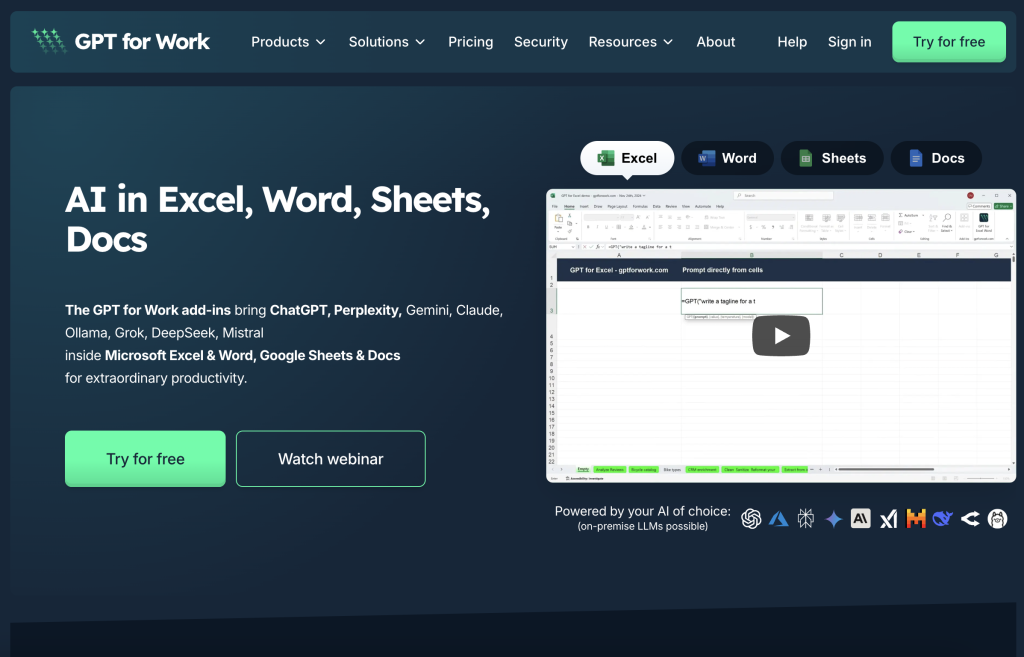Go to the Security page
The image size is (1024, 657).
[x=541, y=42]
